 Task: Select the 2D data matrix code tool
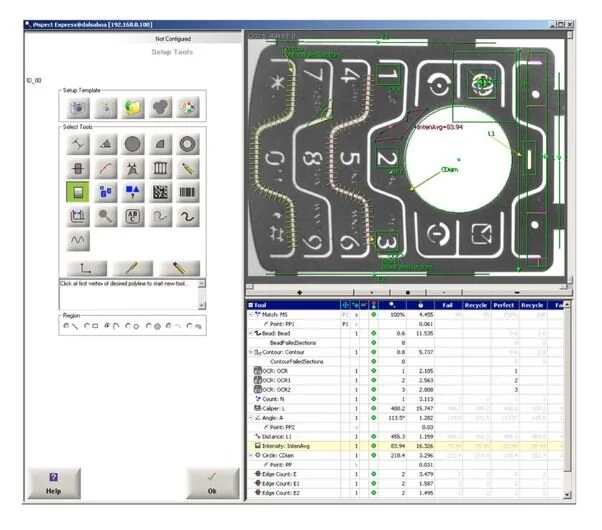coord(160,192)
